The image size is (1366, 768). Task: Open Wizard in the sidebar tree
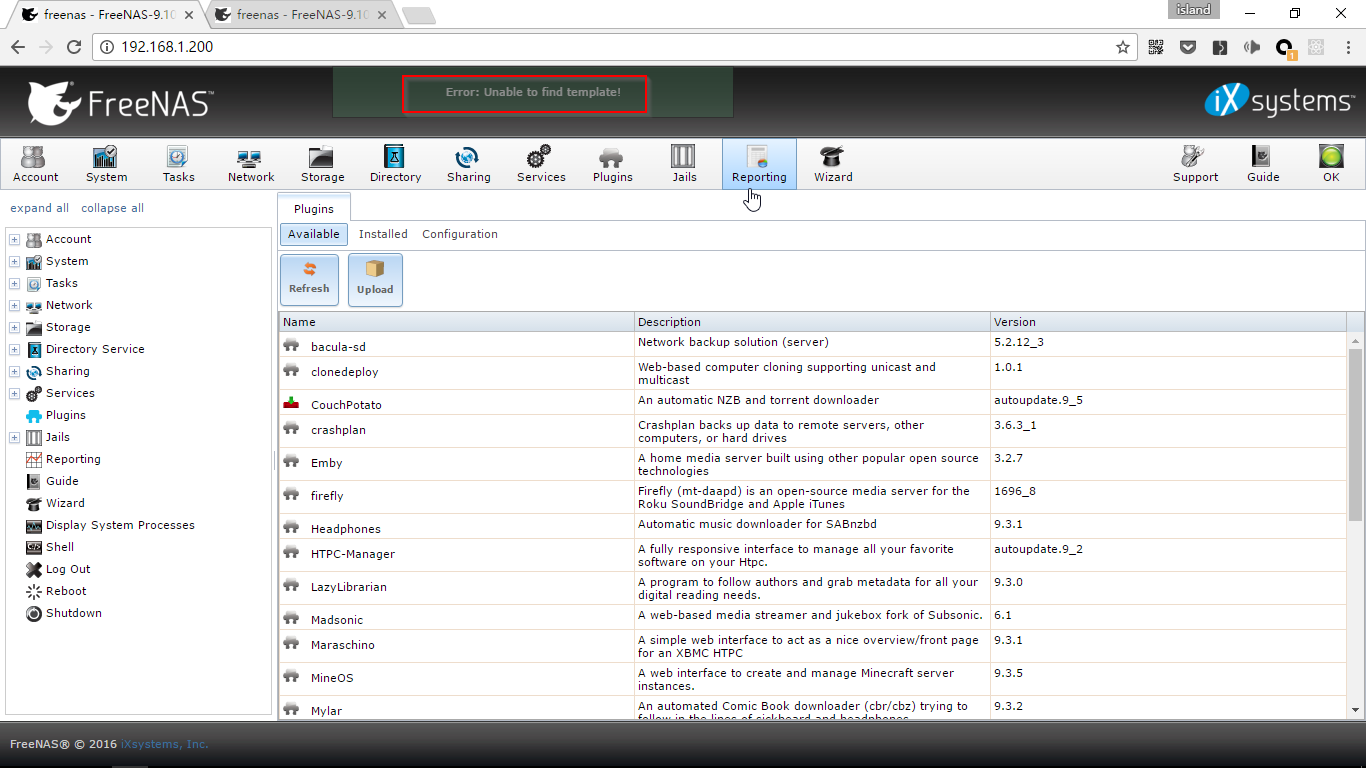coord(65,503)
